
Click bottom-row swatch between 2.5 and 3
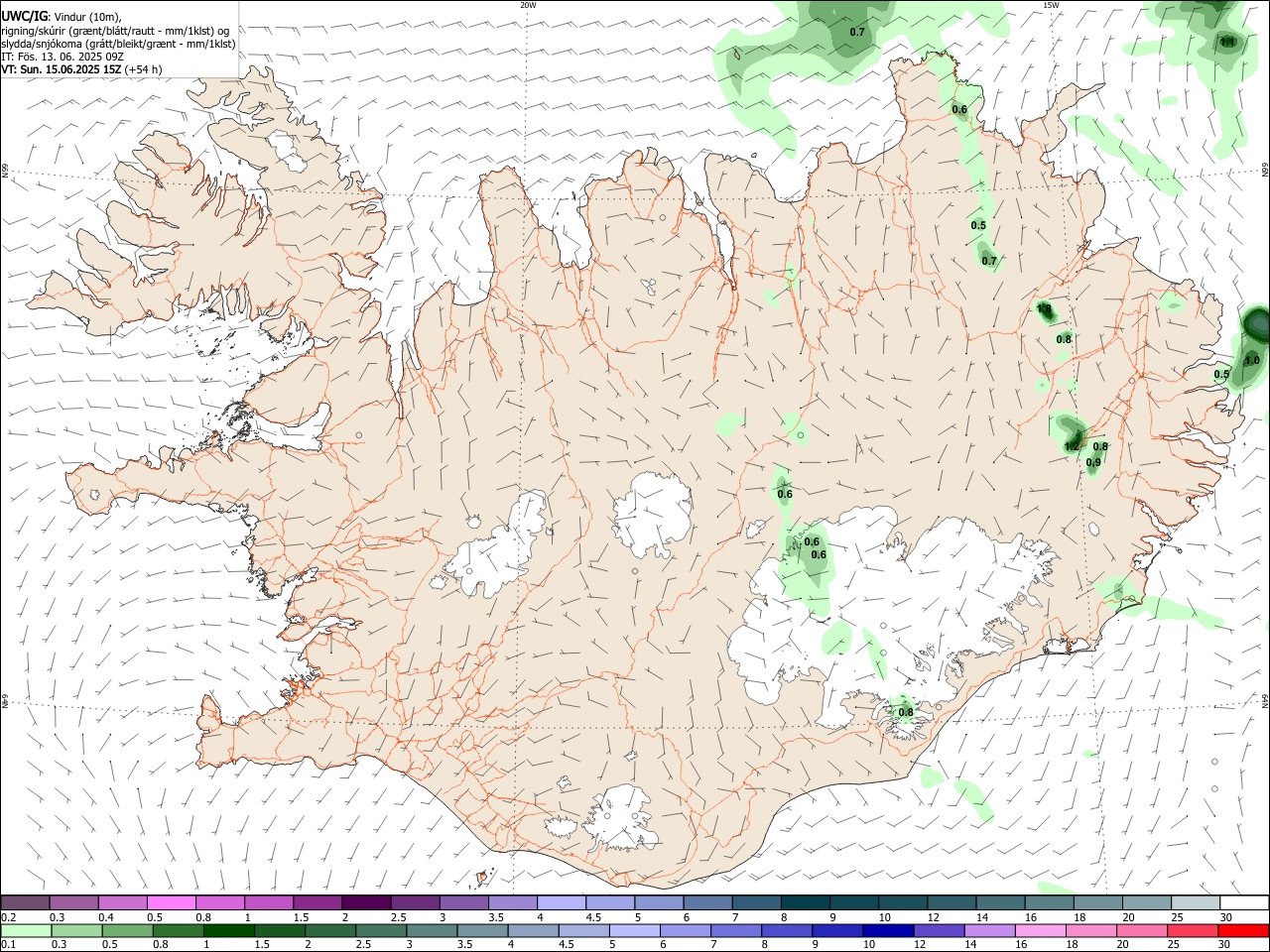(x=381, y=930)
